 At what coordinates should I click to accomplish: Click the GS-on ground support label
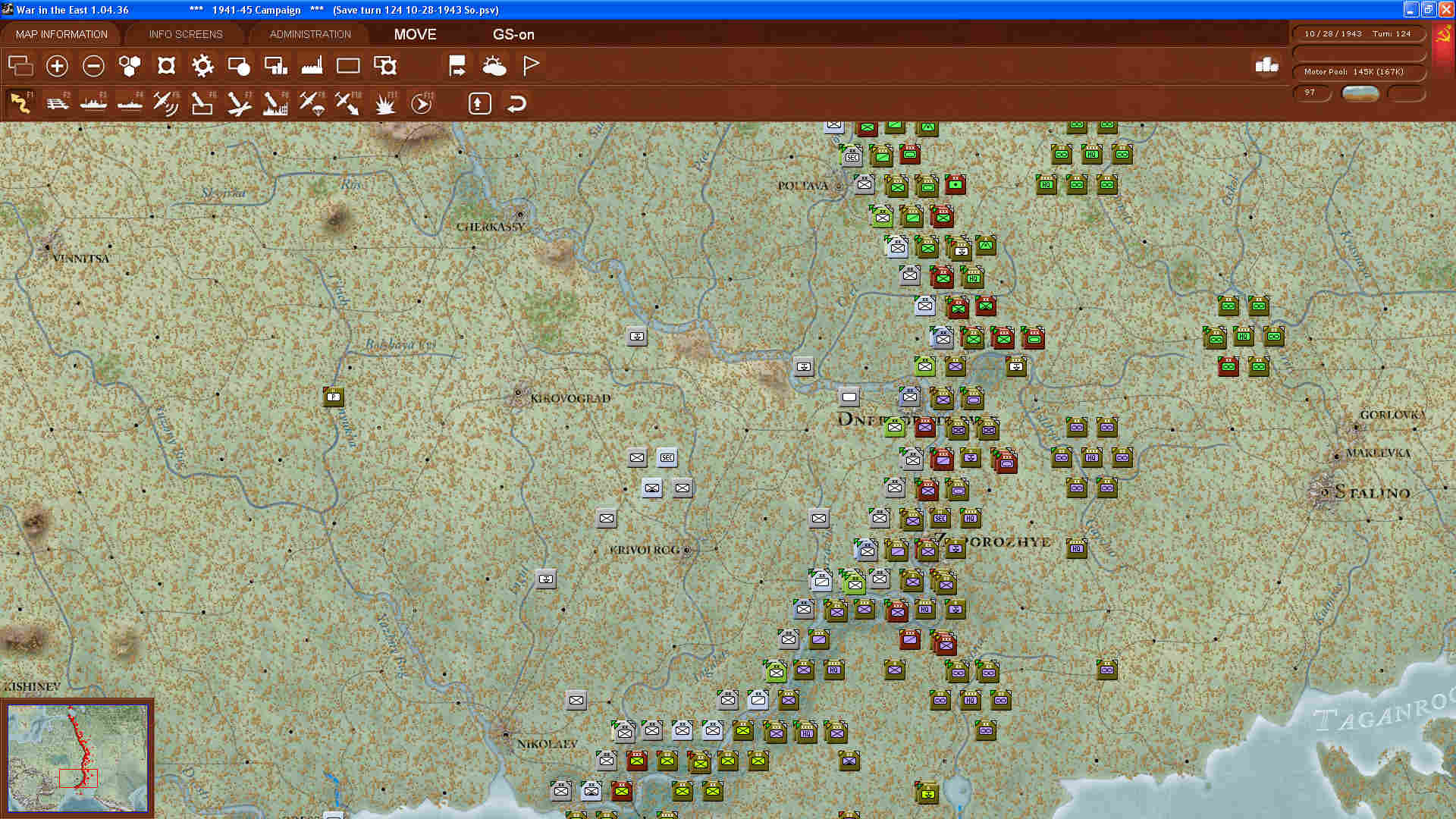point(513,34)
